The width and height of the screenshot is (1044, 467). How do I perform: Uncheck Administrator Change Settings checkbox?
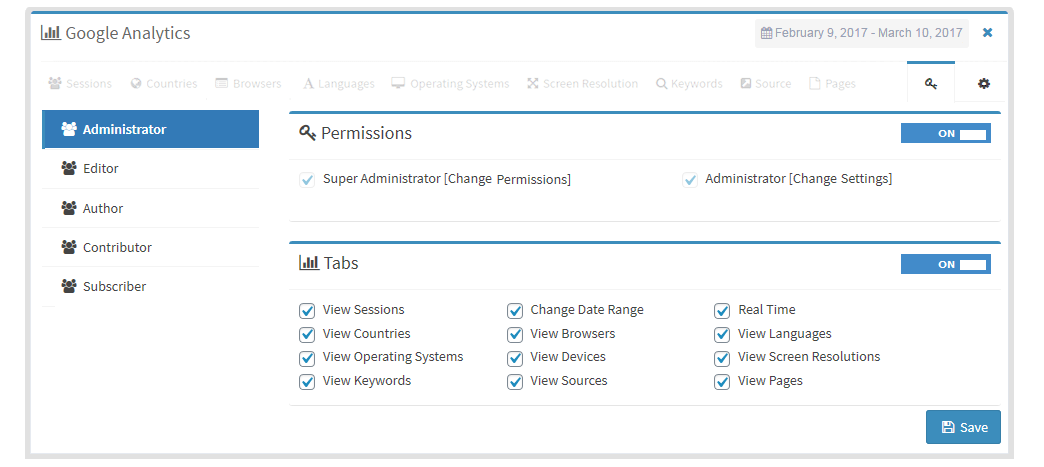pyautogui.click(x=690, y=180)
